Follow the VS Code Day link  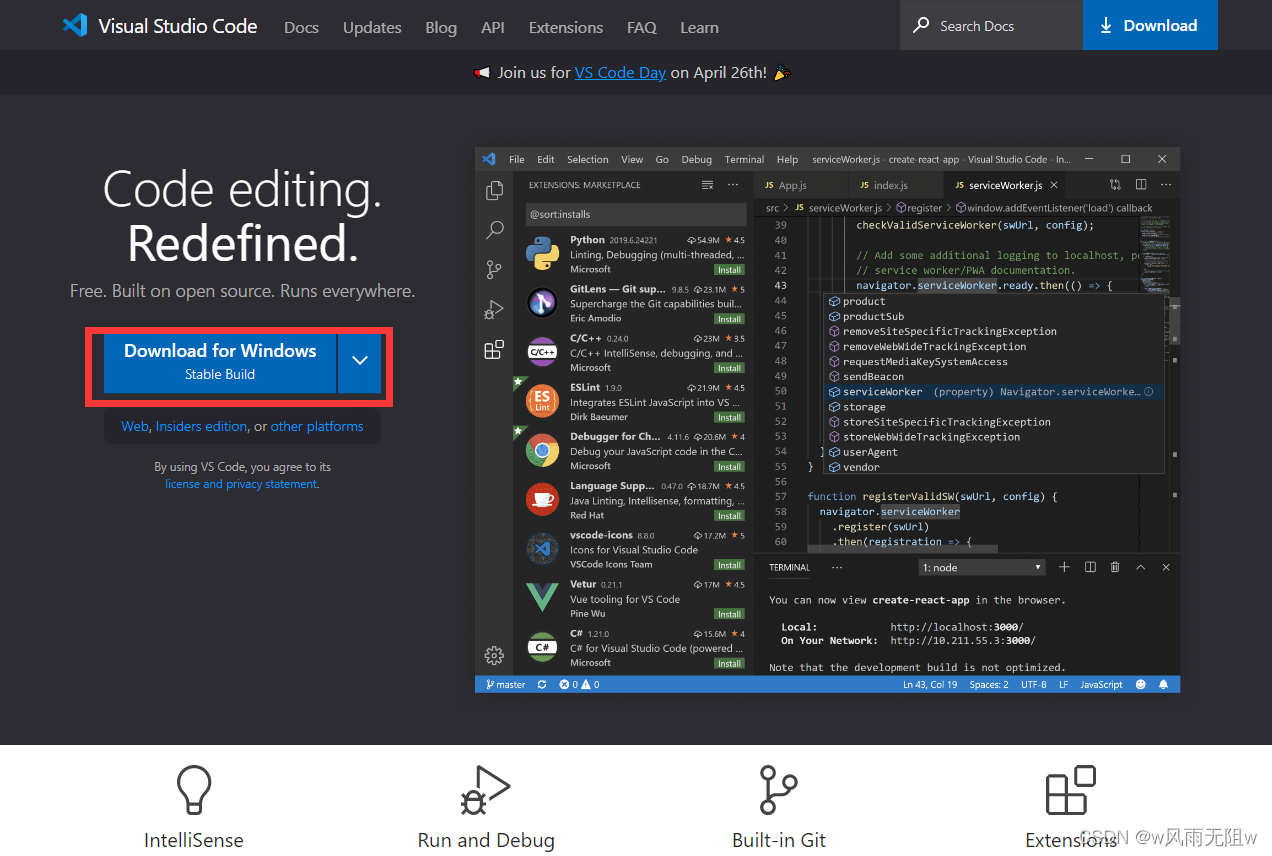coord(620,72)
